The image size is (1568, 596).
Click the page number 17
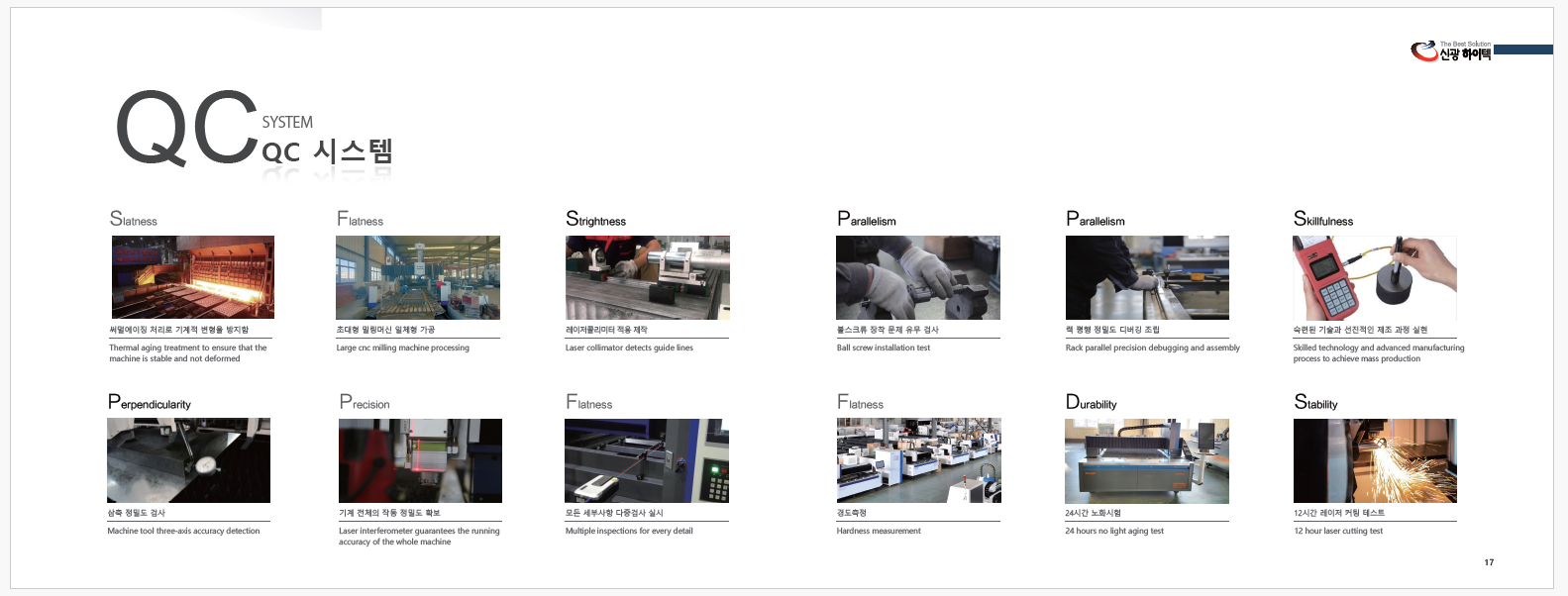point(1488,562)
